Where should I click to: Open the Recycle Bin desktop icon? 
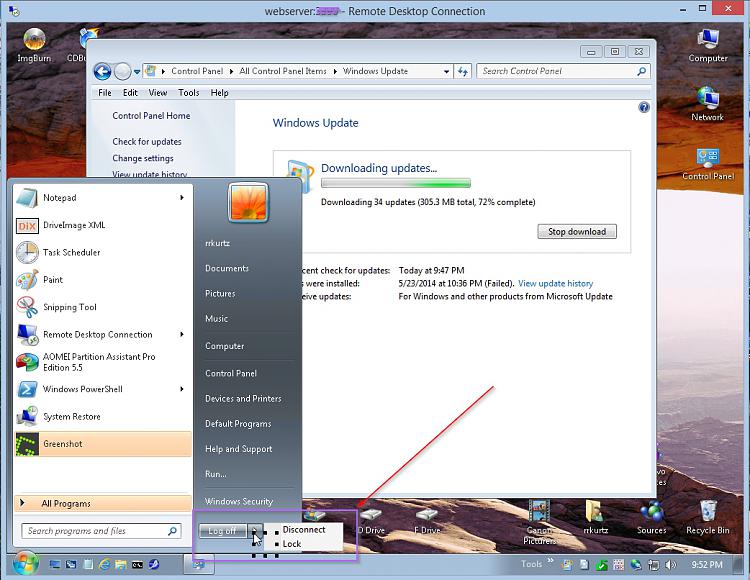[x=708, y=517]
